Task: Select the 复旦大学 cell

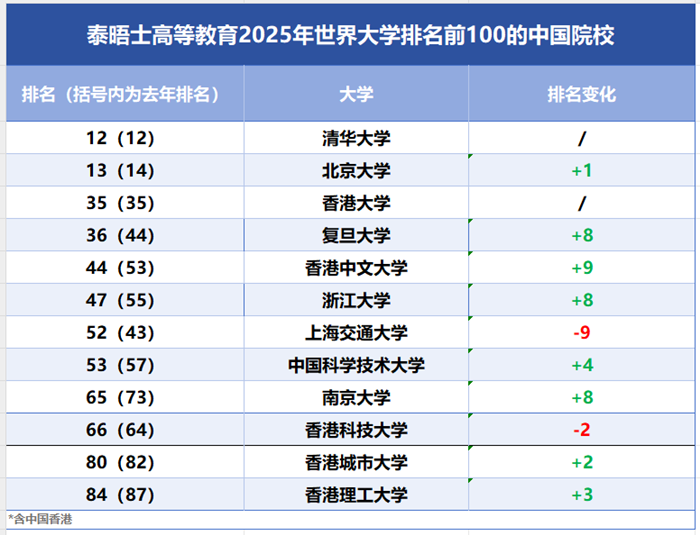Action: click(x=356, y=235)
